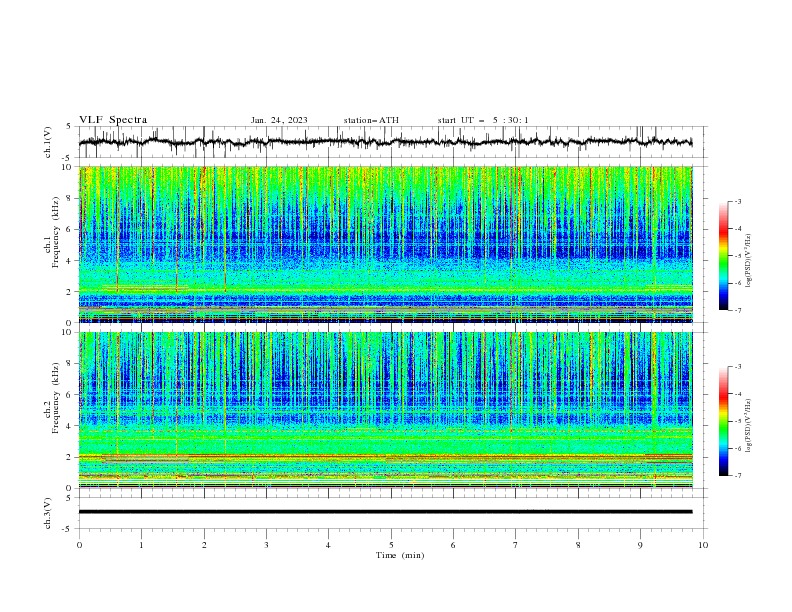Viewport: 792px width, 612px height.
Task: Click the "7" tick on the time axis
Action: 515,545
